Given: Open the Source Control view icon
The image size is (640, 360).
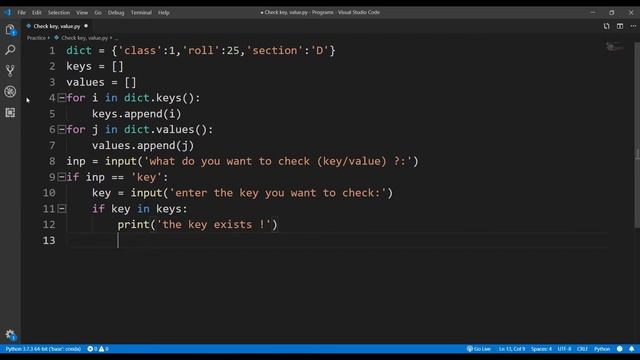Looking at the screenshot, I should coord(10,71).
